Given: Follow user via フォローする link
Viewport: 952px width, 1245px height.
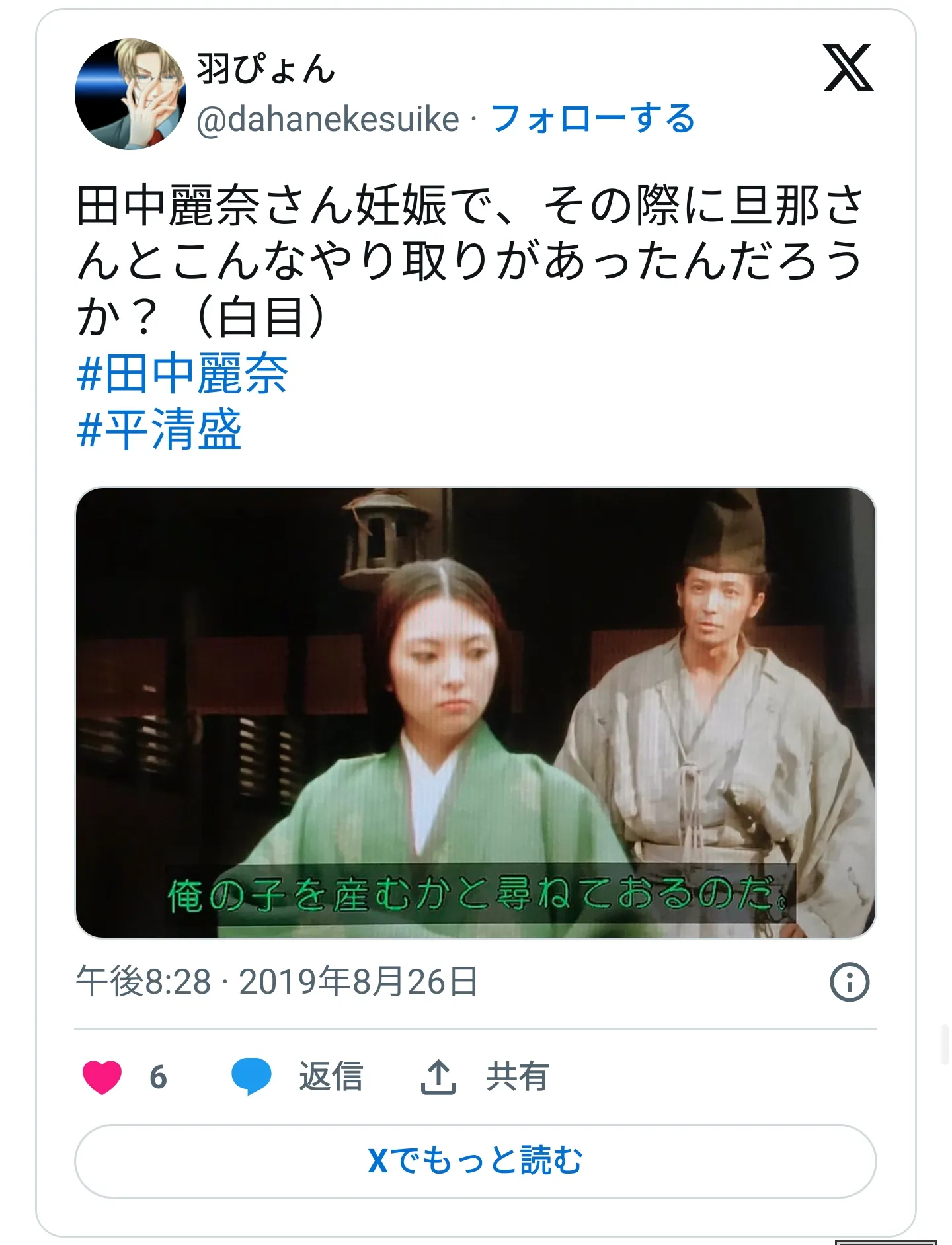Looking at the screenshot, I should pyautogui.click(x=593, y=119).
